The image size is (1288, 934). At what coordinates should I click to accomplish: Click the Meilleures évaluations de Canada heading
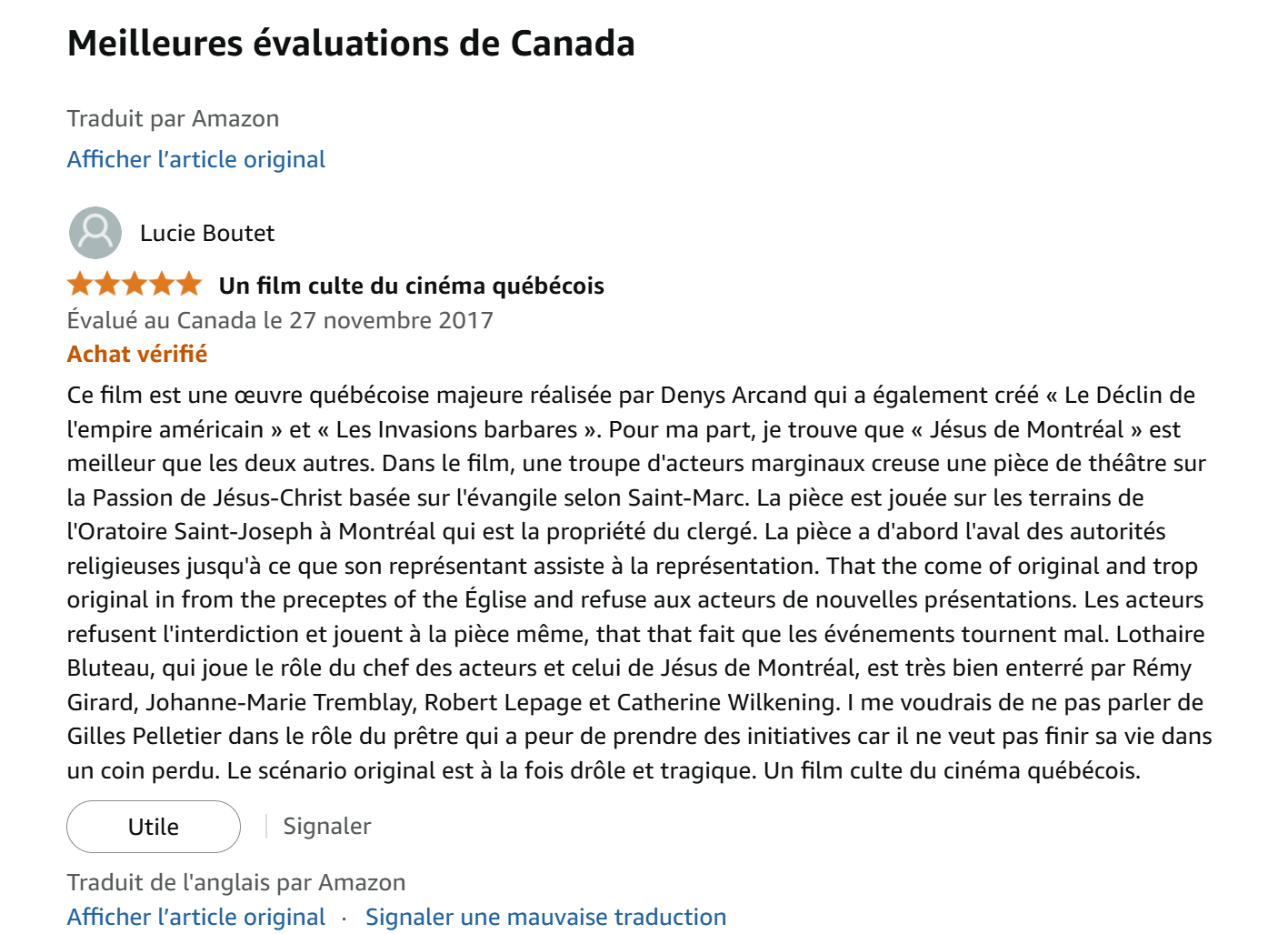pos(351,44)
